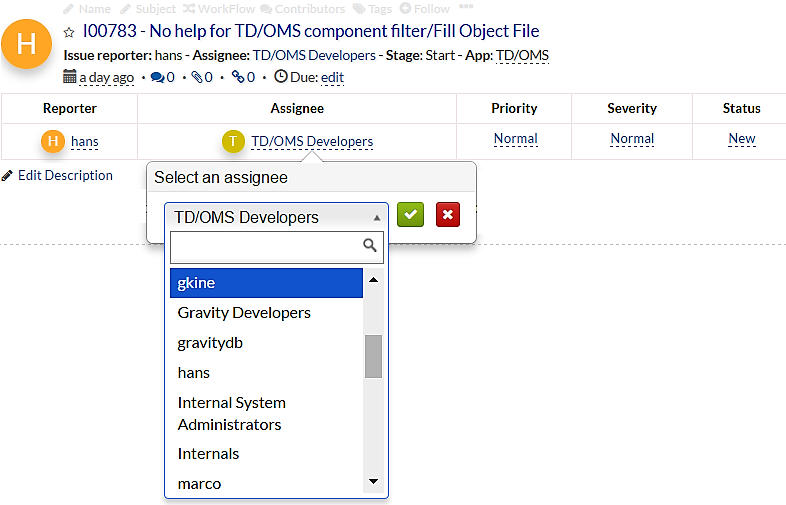The height and width of the screenshot is (505, 786).
Task: Click the calendar icon beside a day ago
Action: point(70,77)
